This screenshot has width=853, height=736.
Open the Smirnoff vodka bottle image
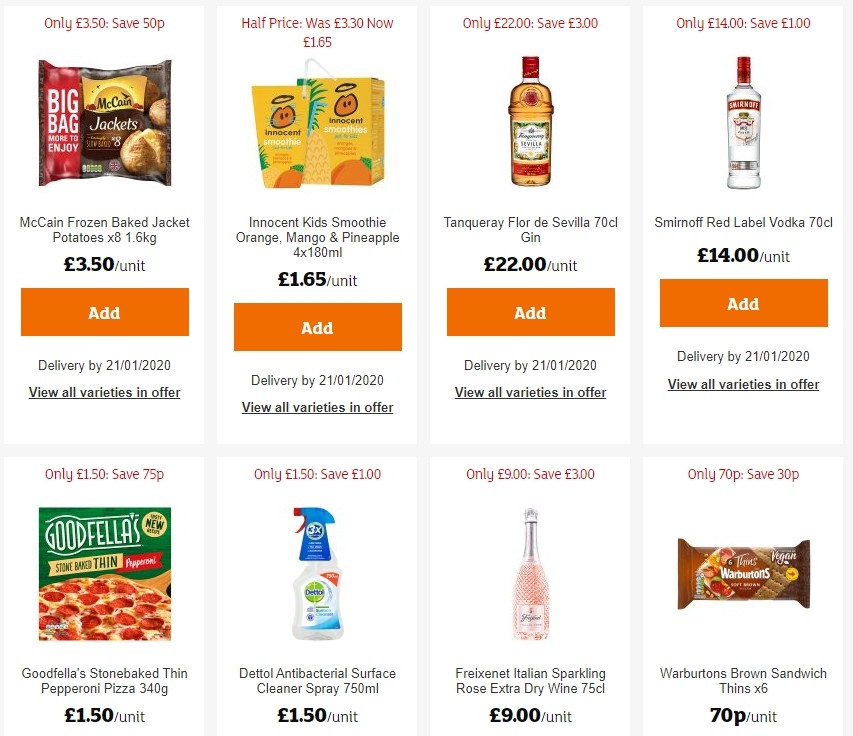(743, 121)
